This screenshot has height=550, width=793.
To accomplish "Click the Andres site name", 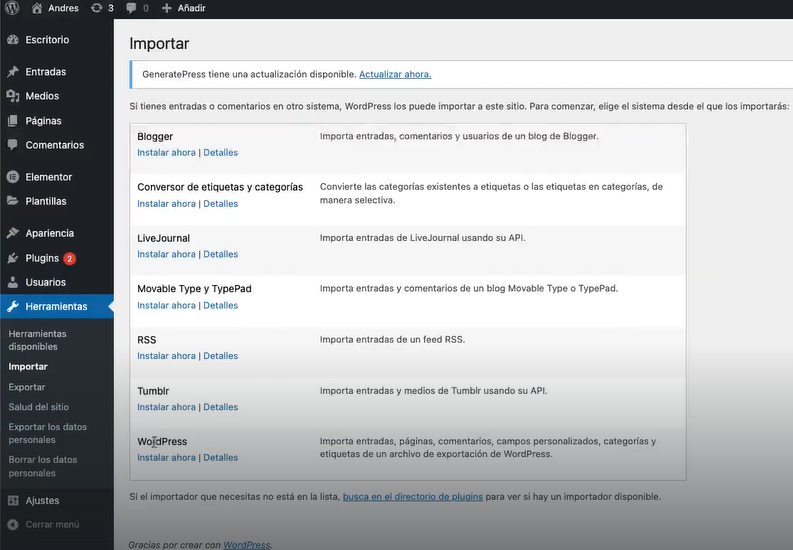I will 63,8.
